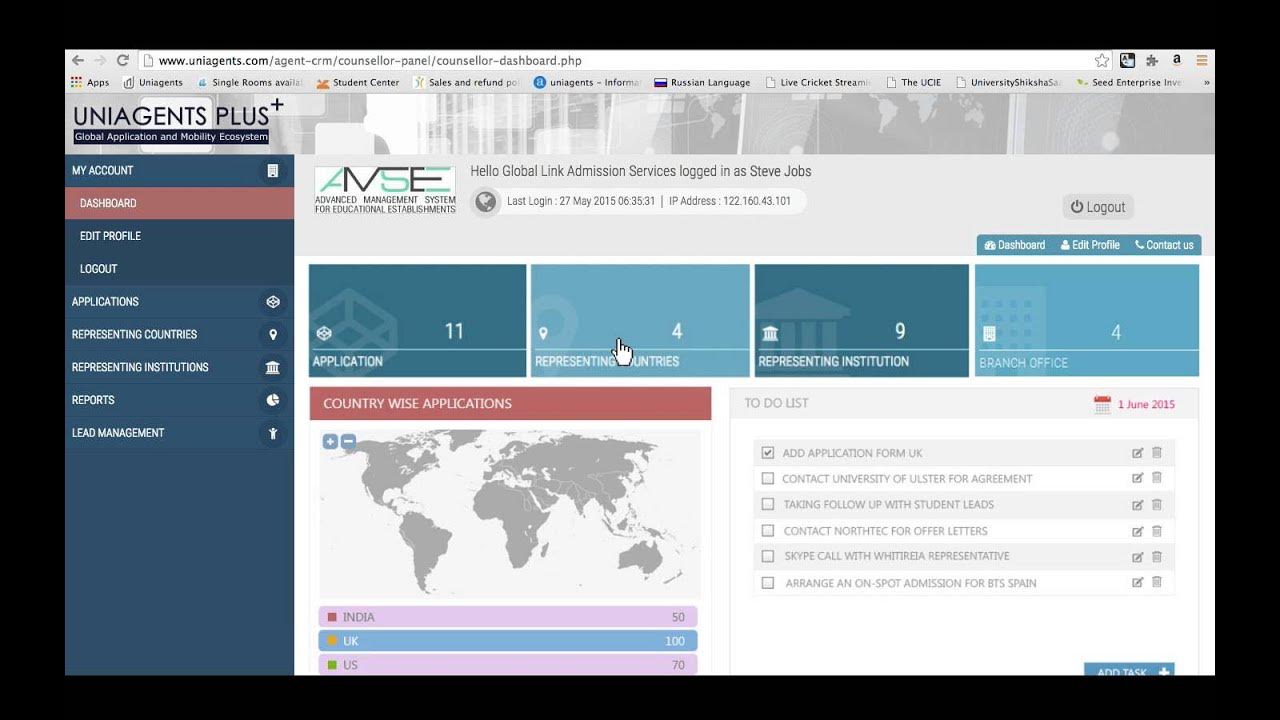Image resolution: width=1280 pixels, height=720 pixels.
Task: Click Lead Management person icon in sidebar
Action: tap(272, 433)
